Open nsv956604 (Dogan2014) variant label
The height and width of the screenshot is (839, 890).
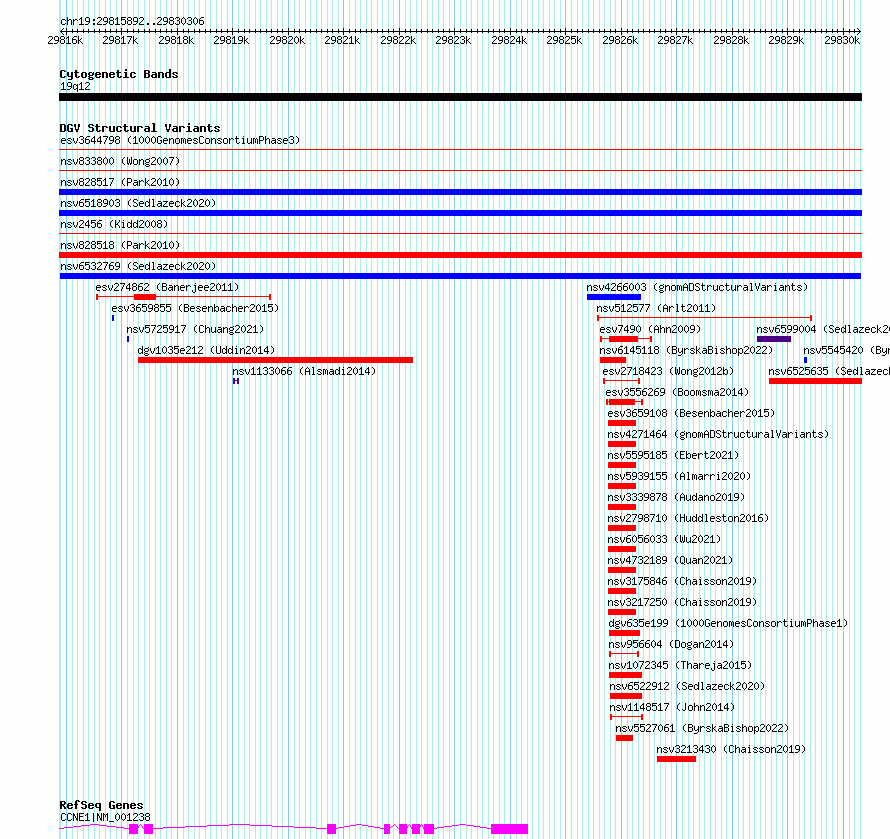click(671, 644)
